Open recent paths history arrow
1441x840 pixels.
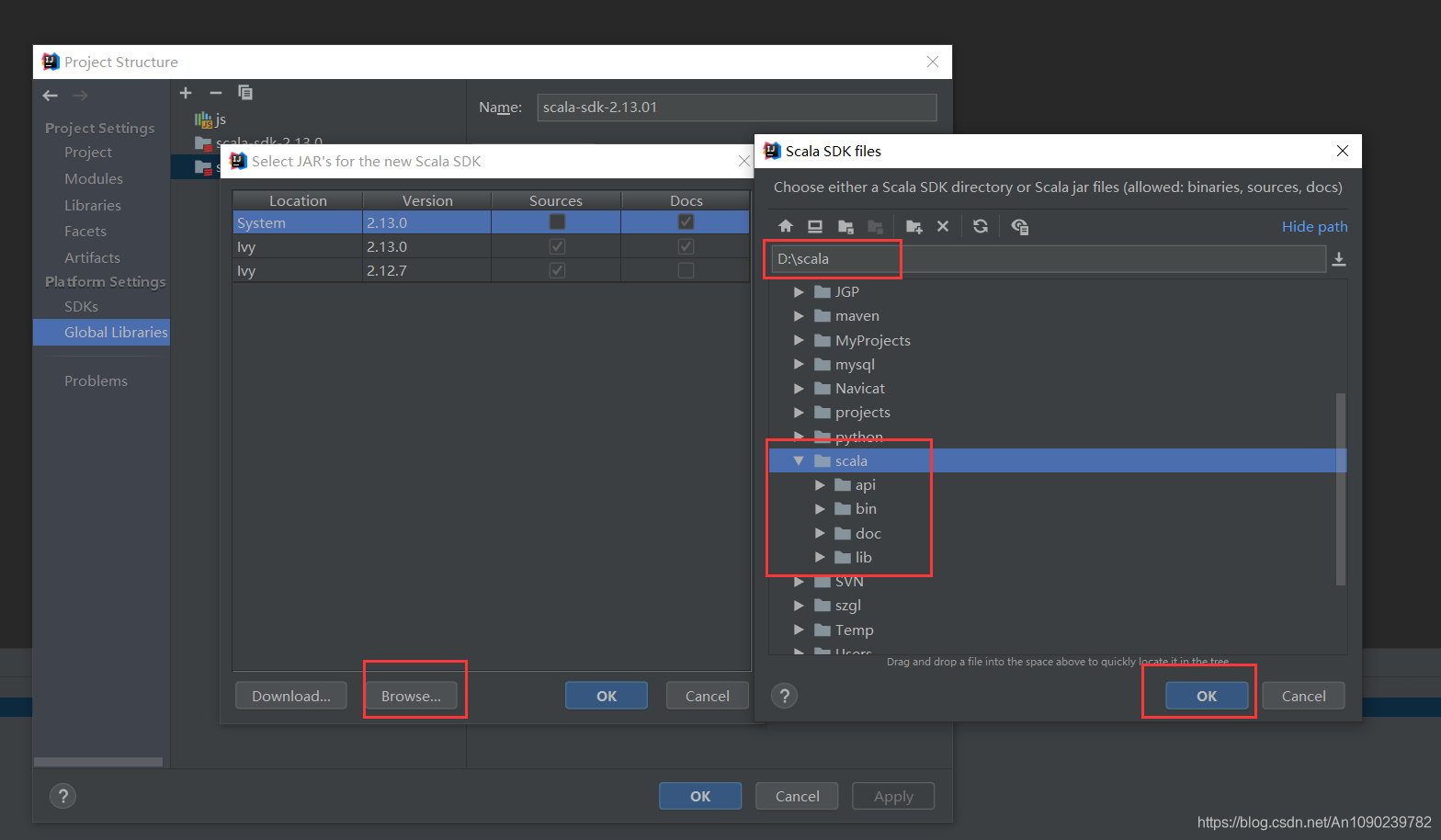click(1339, 259)
